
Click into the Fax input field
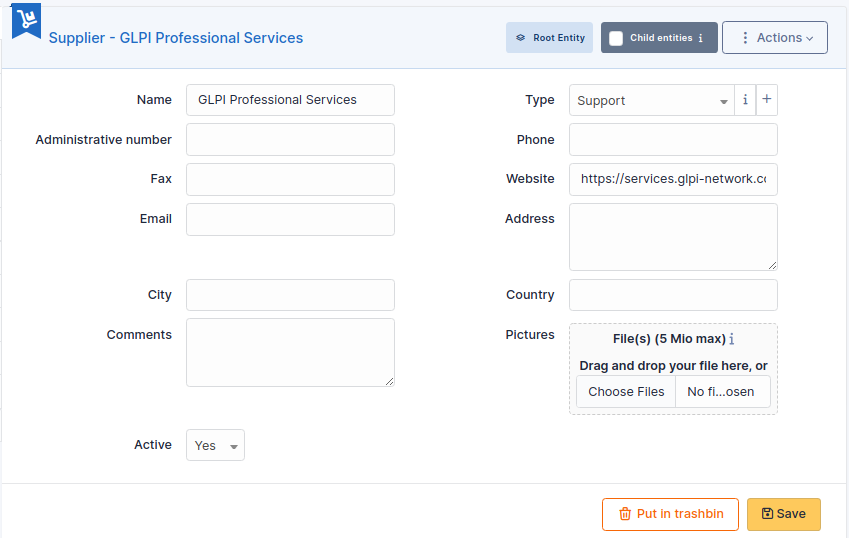[x=290, y=179]
